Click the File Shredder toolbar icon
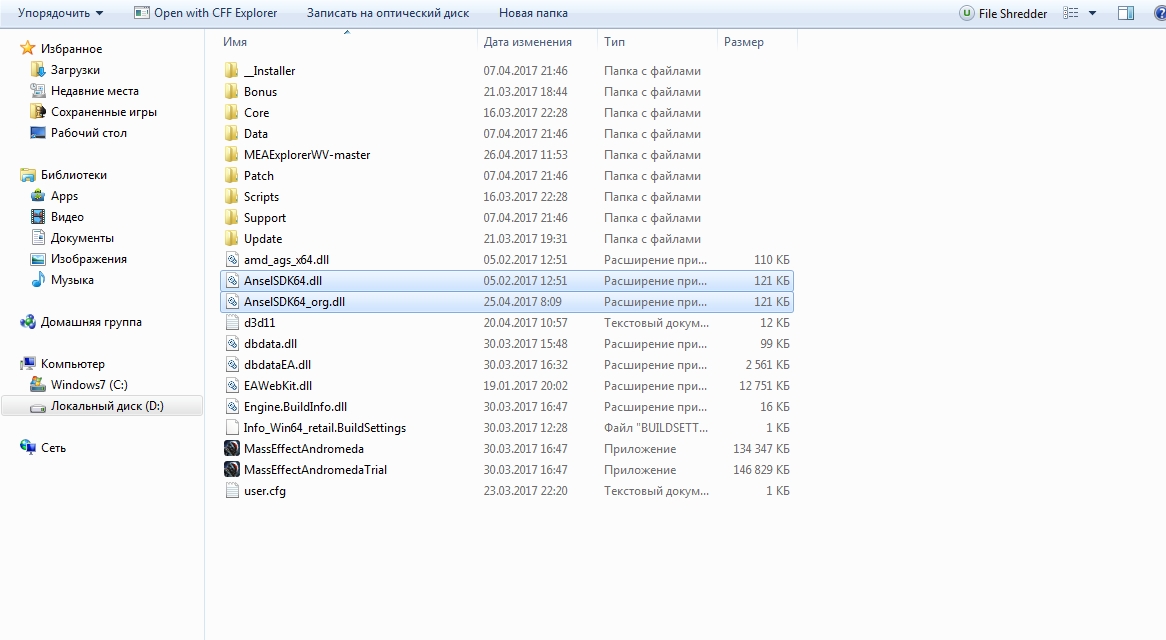The height and width of the screenshot is (640, 1166). coord(967,13)
